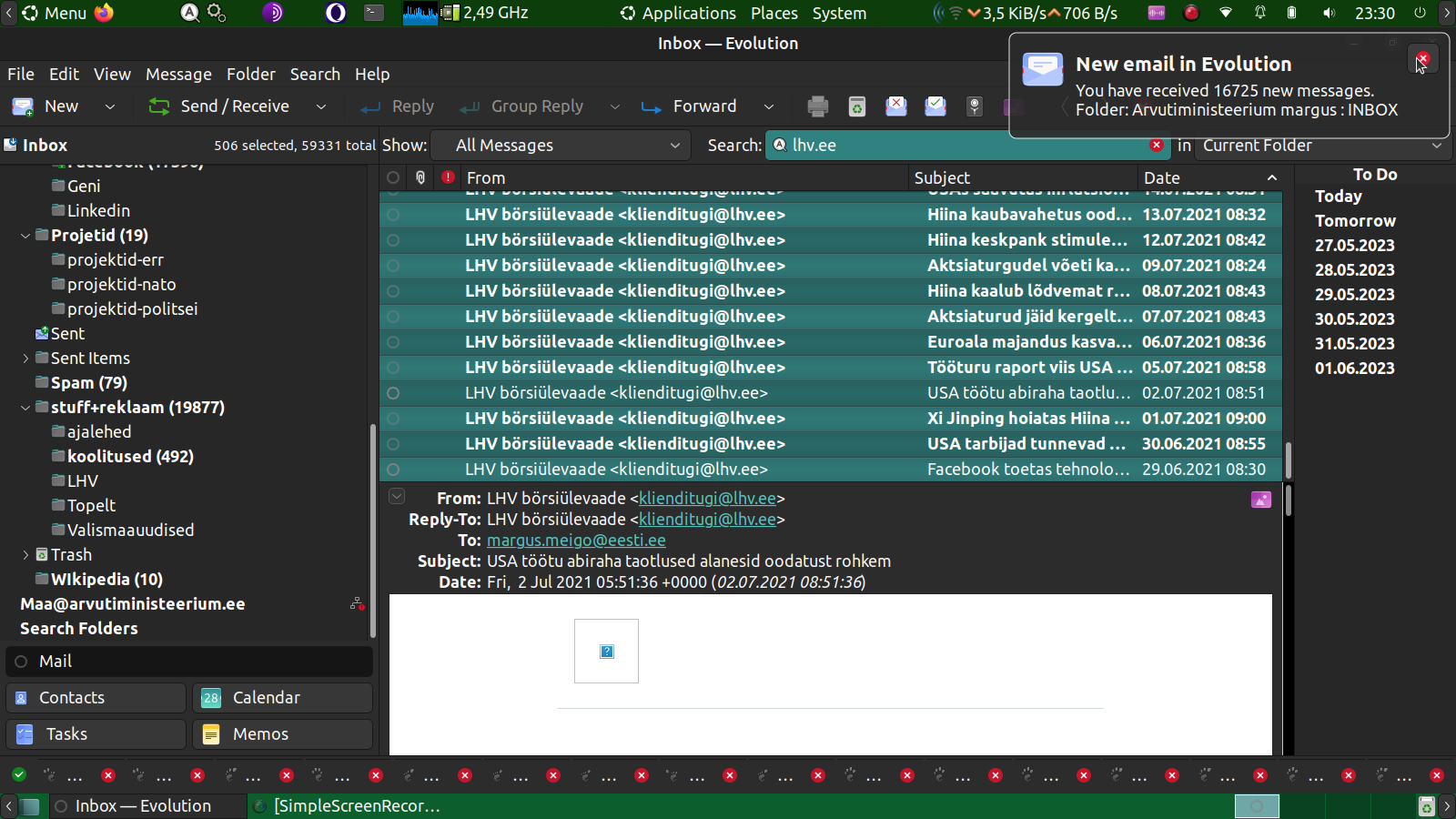Expand the Trash folder
The image size is (1456, 819).
(25, 555)
